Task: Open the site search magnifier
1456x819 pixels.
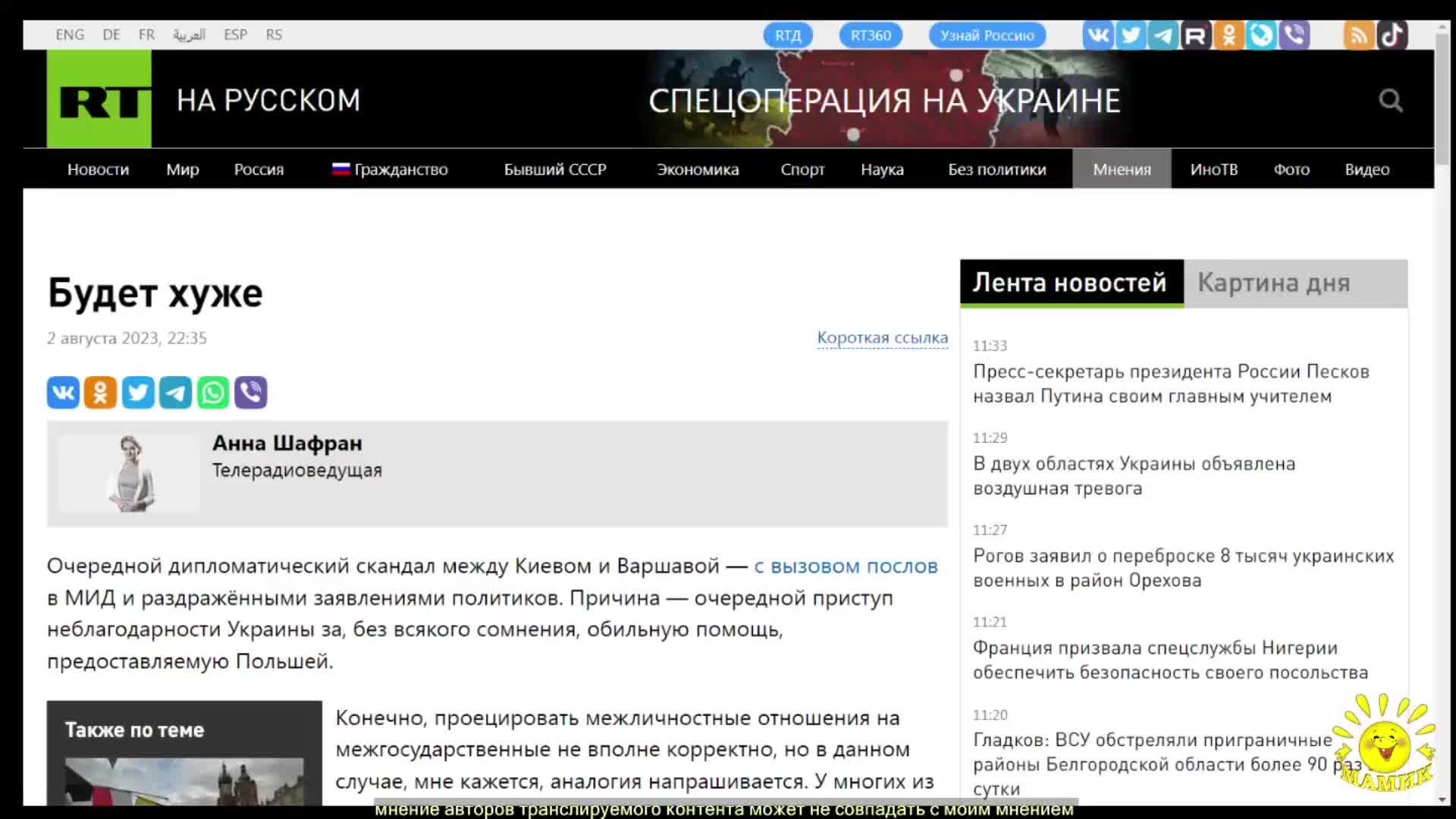Action: [x=1392, y=100]
